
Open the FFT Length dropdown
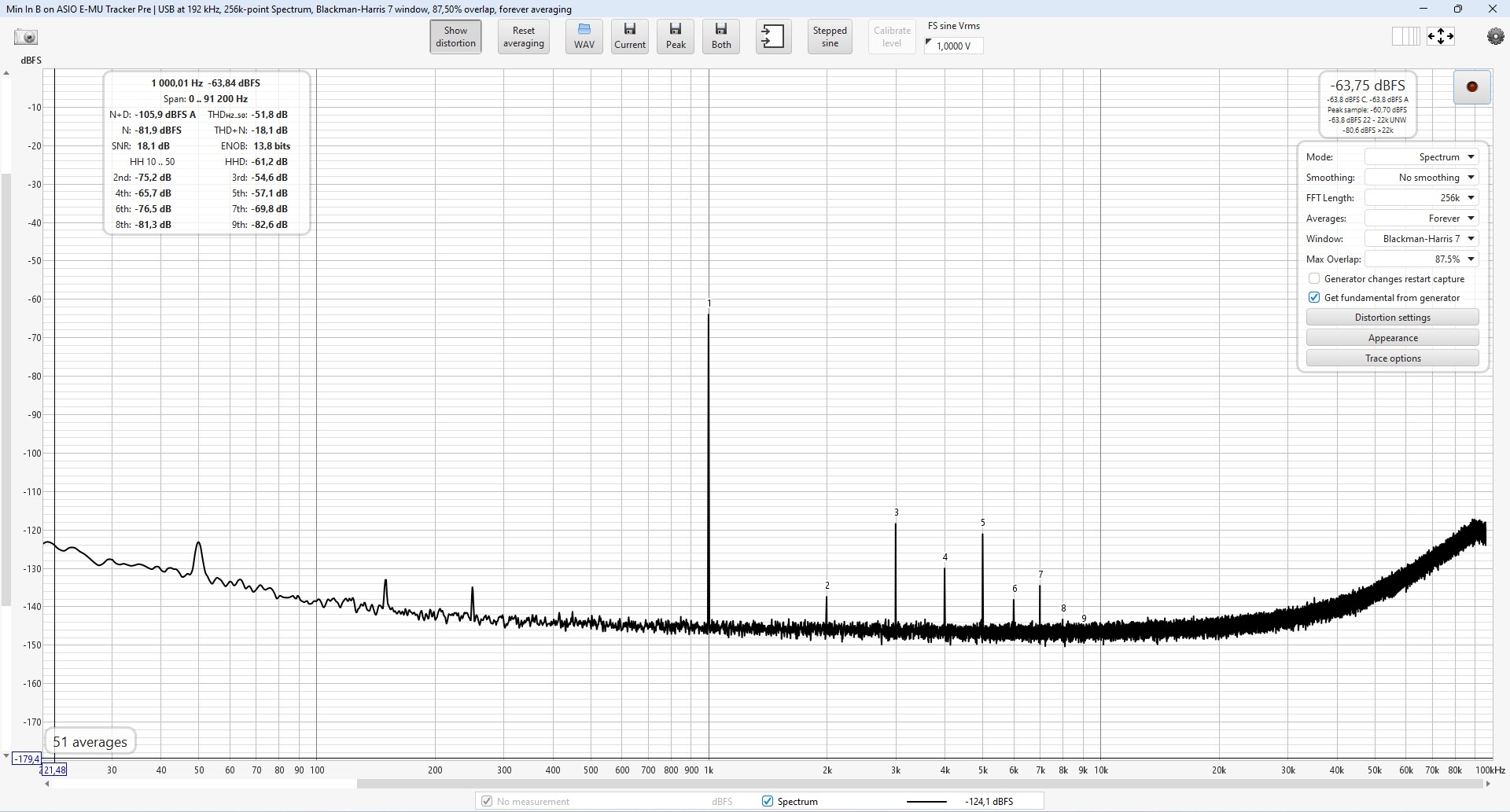[1421, 197]
